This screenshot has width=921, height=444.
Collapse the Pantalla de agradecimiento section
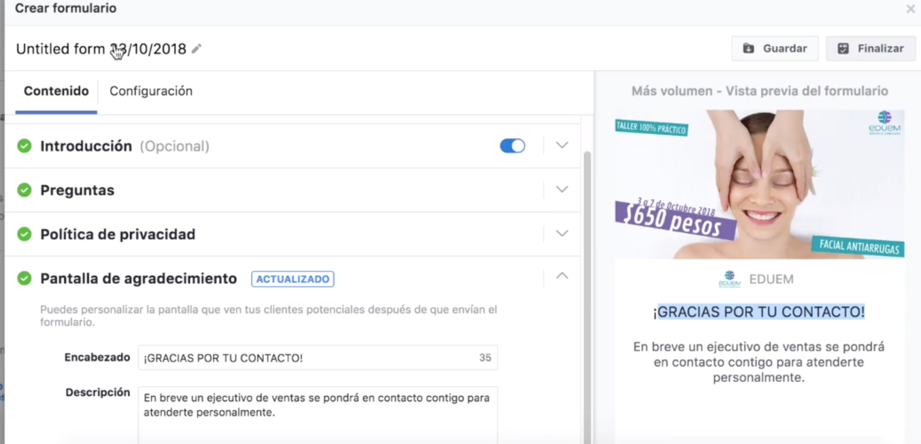click(x=562, y=277)
